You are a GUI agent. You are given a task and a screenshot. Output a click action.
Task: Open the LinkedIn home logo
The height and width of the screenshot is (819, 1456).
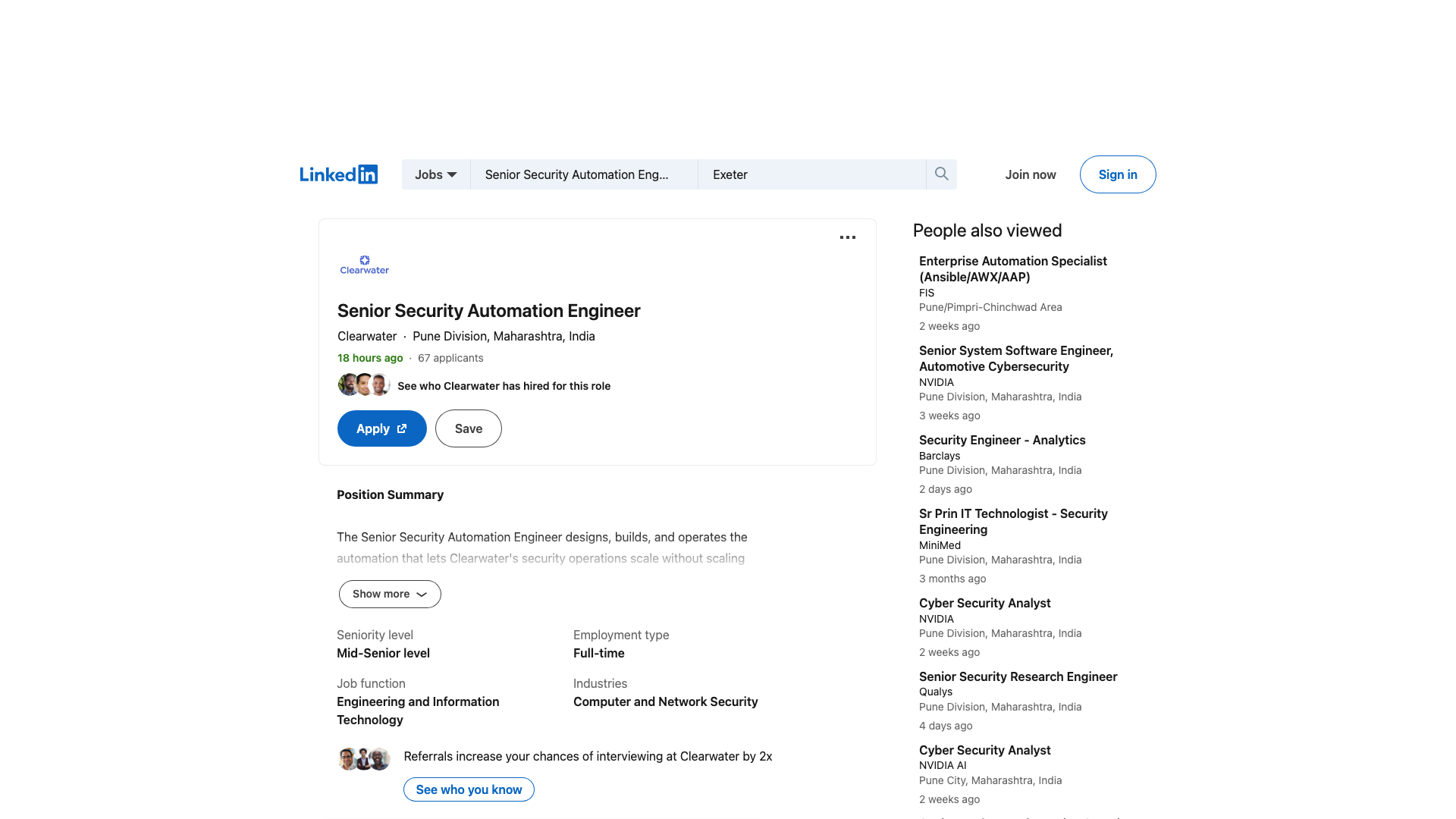(x=338, y=174)
